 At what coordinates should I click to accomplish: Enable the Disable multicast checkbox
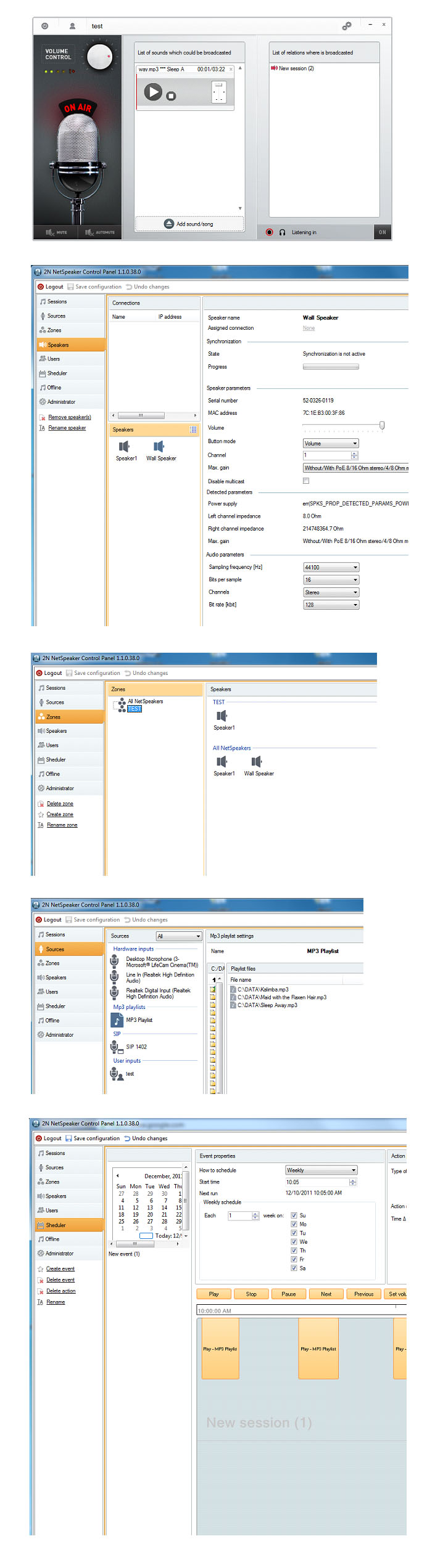(x=306, y=481)
